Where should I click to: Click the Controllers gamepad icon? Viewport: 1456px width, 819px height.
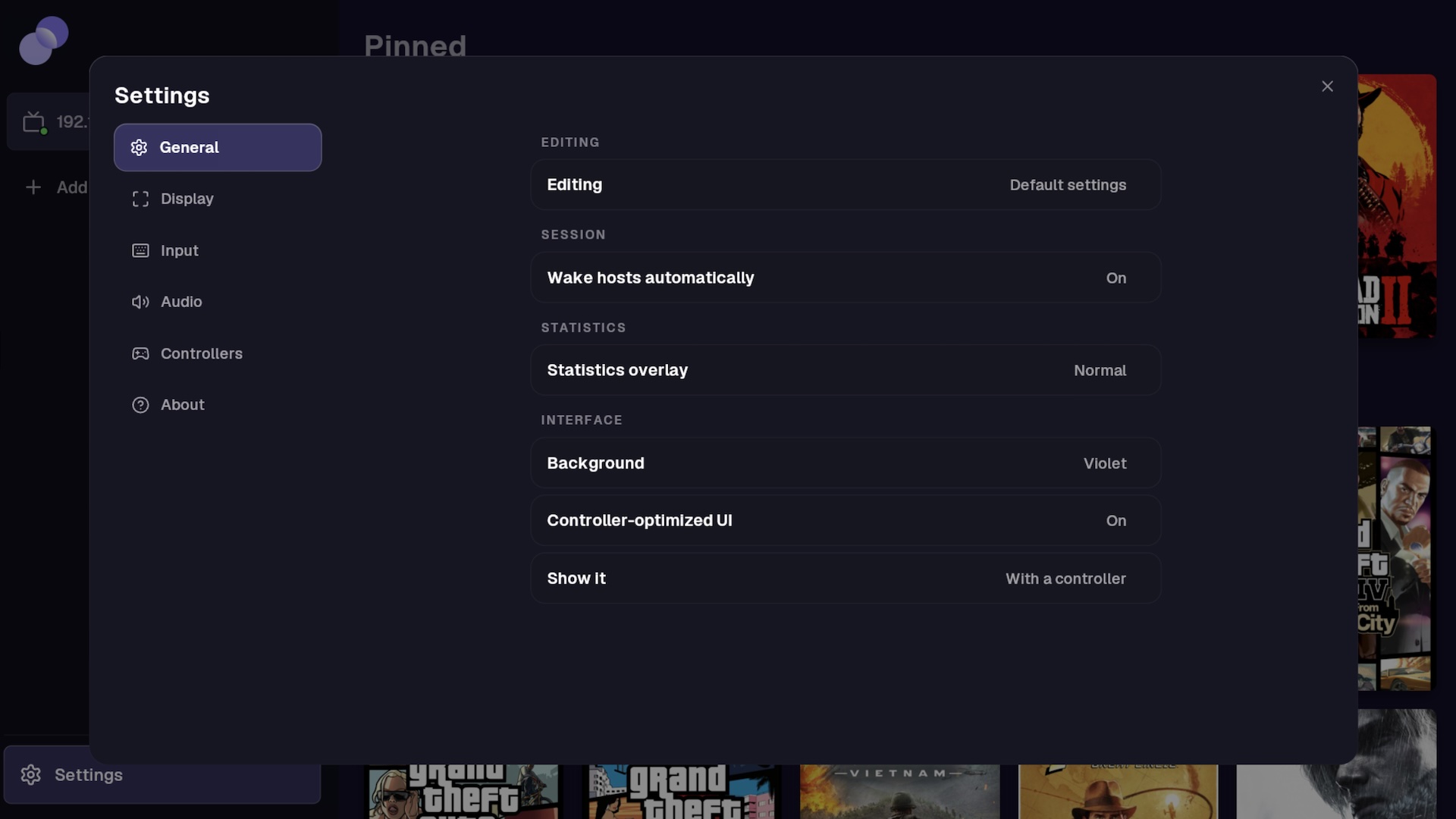click(140, 353)
